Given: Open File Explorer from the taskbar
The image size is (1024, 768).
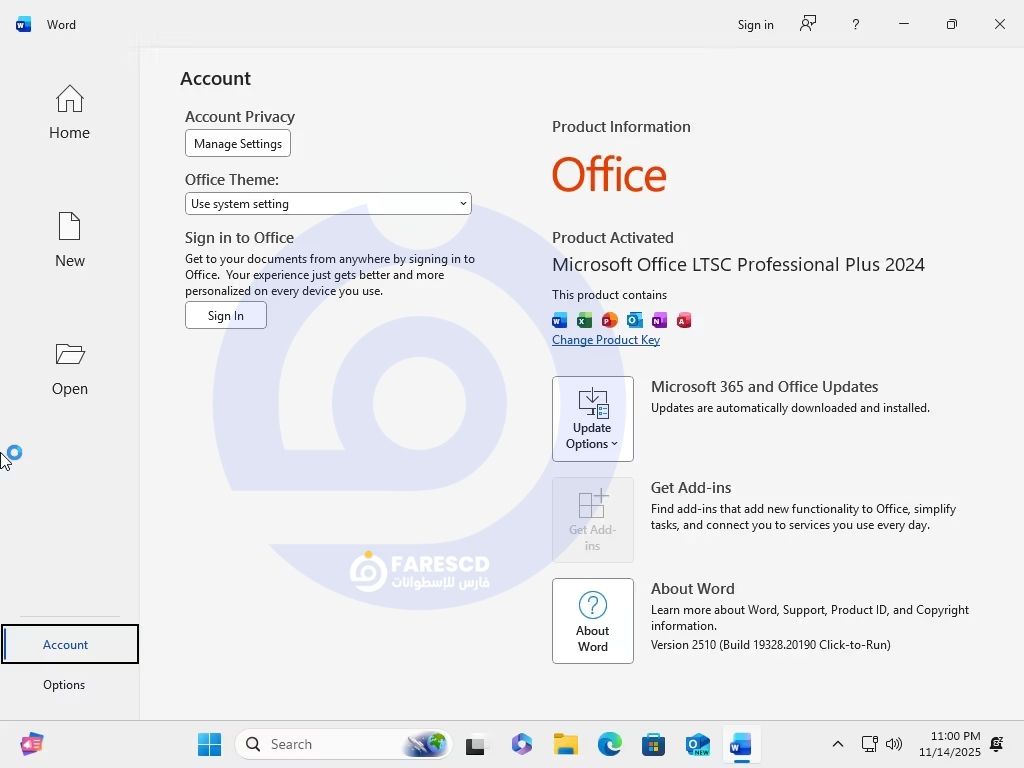Looking at the screenshot, I should click(x=566, y=744).
